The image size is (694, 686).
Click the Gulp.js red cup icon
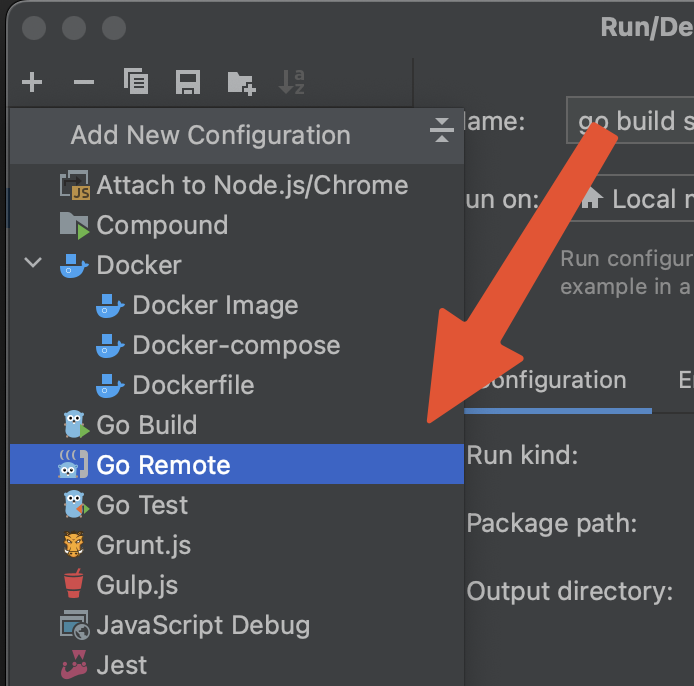click(x=73, y=584)
